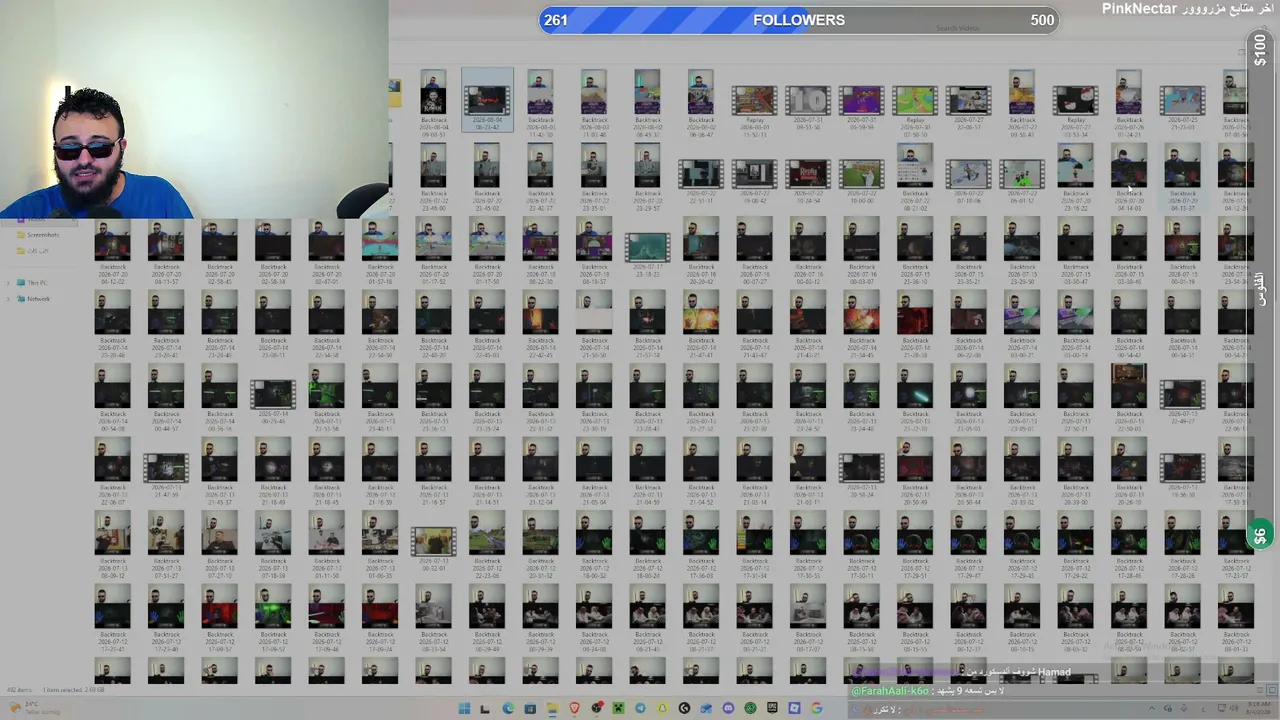Select video Backtrack 2026-07-22 23-42-37
The height and width of the screenshot is (720, 1280).
coord(540,175)
